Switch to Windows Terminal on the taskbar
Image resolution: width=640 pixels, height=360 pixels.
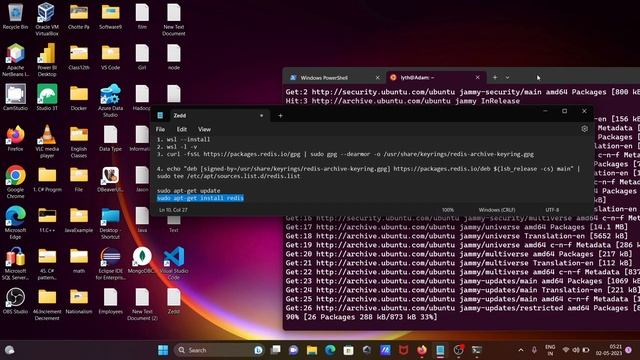476,350
